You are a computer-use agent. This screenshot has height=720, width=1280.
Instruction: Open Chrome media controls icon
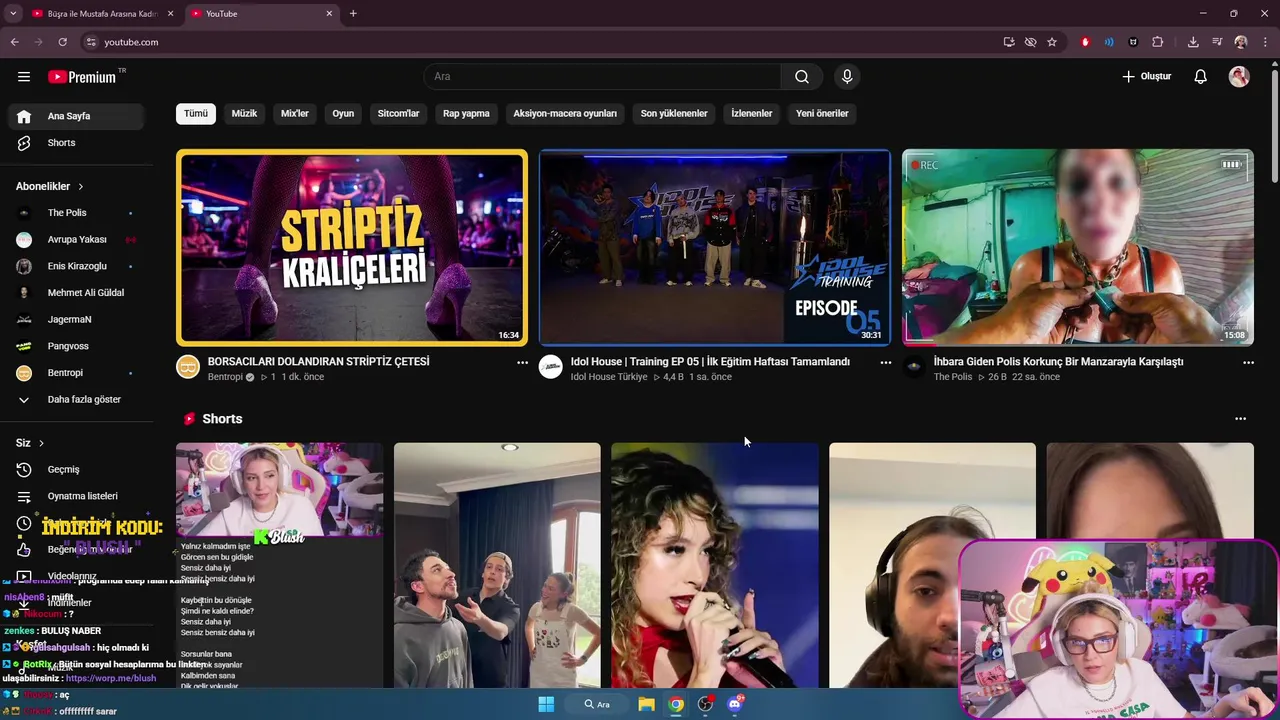(1217, 42)
